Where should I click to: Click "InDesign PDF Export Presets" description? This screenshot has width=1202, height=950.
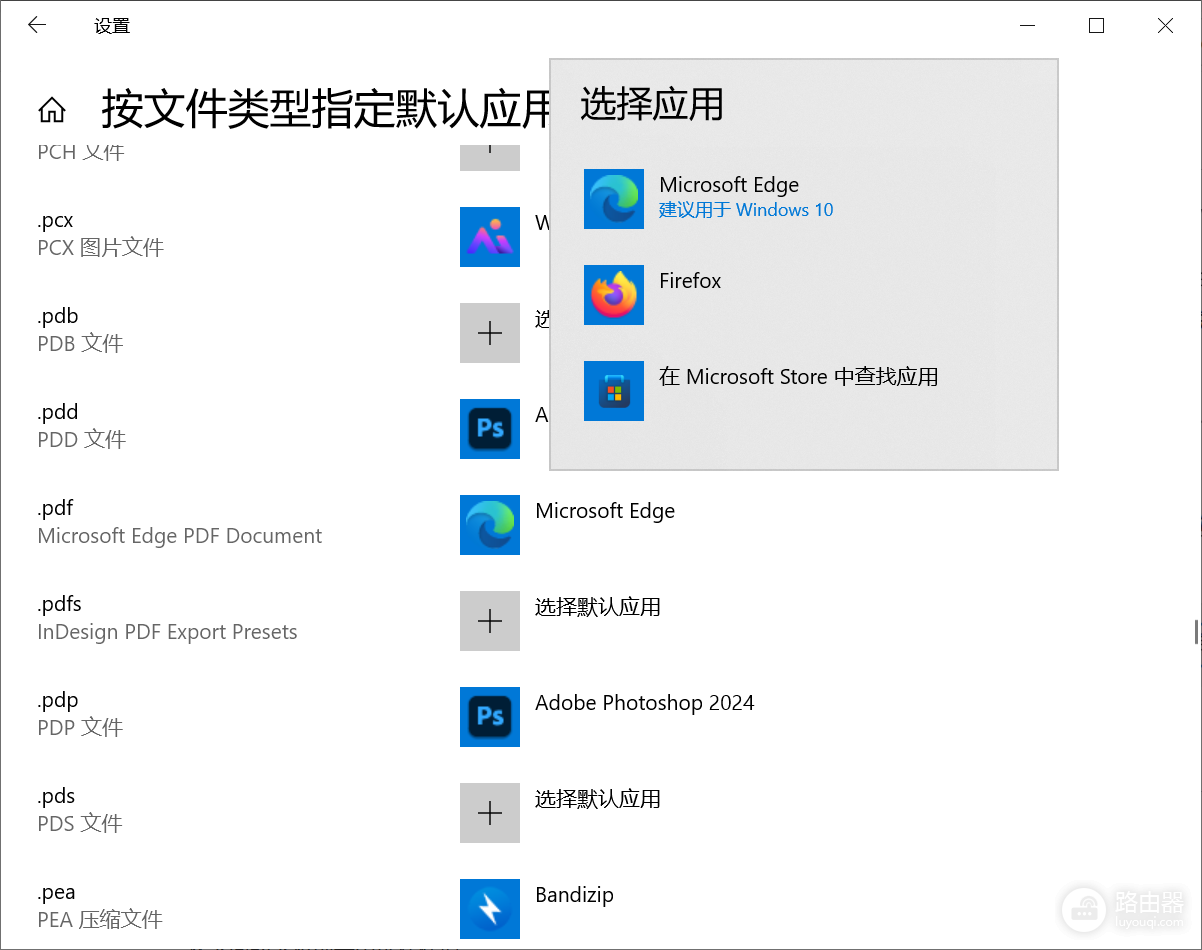tap(168, 632)
